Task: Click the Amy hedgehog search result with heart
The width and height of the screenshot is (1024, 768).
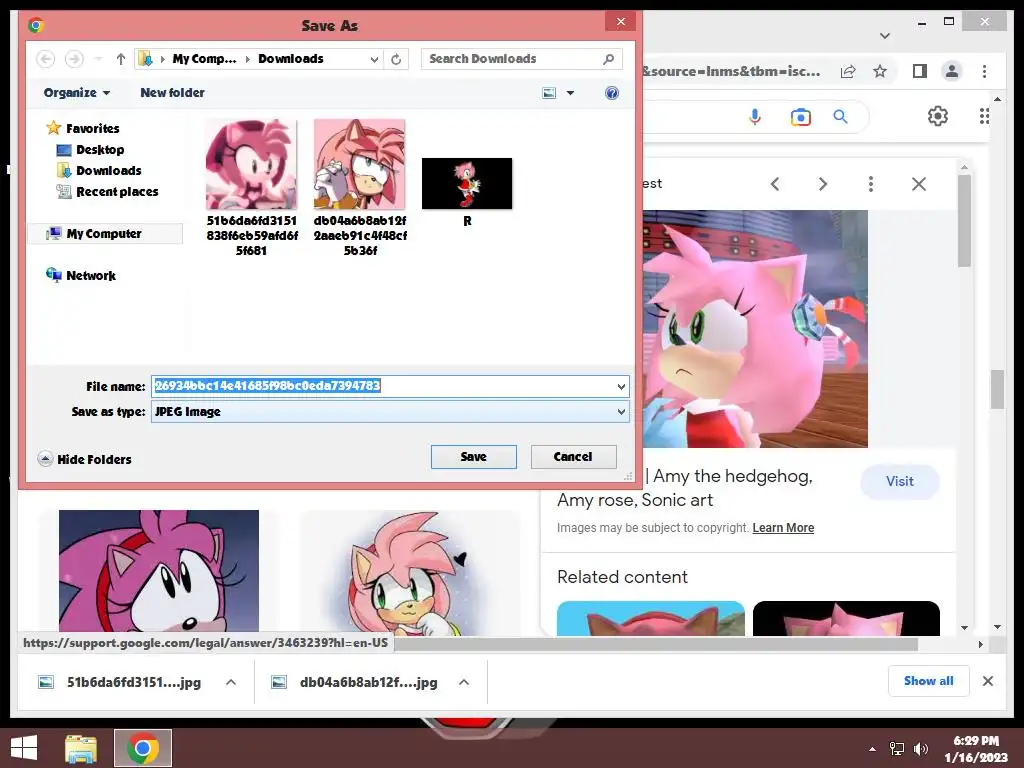Action: pyautogui.click(x=409, y=573)
